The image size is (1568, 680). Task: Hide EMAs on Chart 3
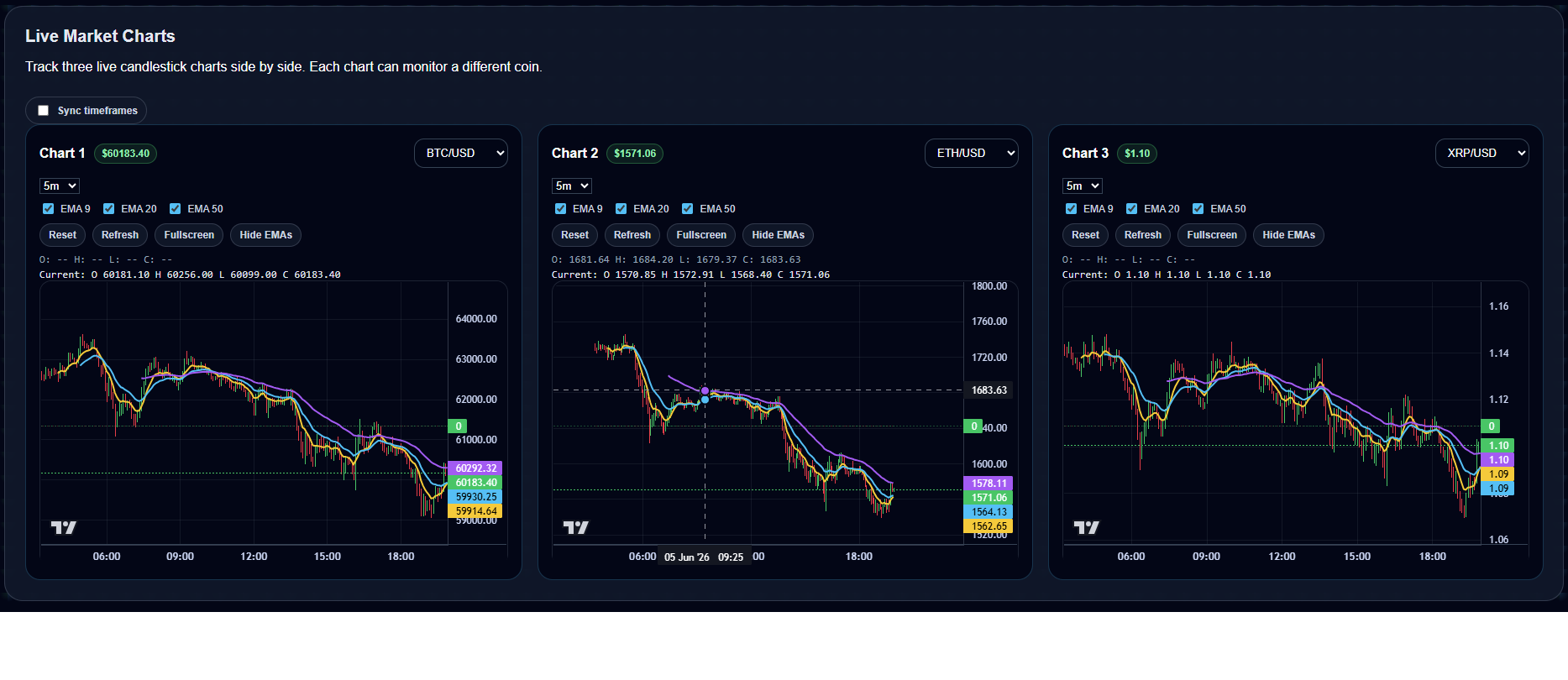point(1288,235)
